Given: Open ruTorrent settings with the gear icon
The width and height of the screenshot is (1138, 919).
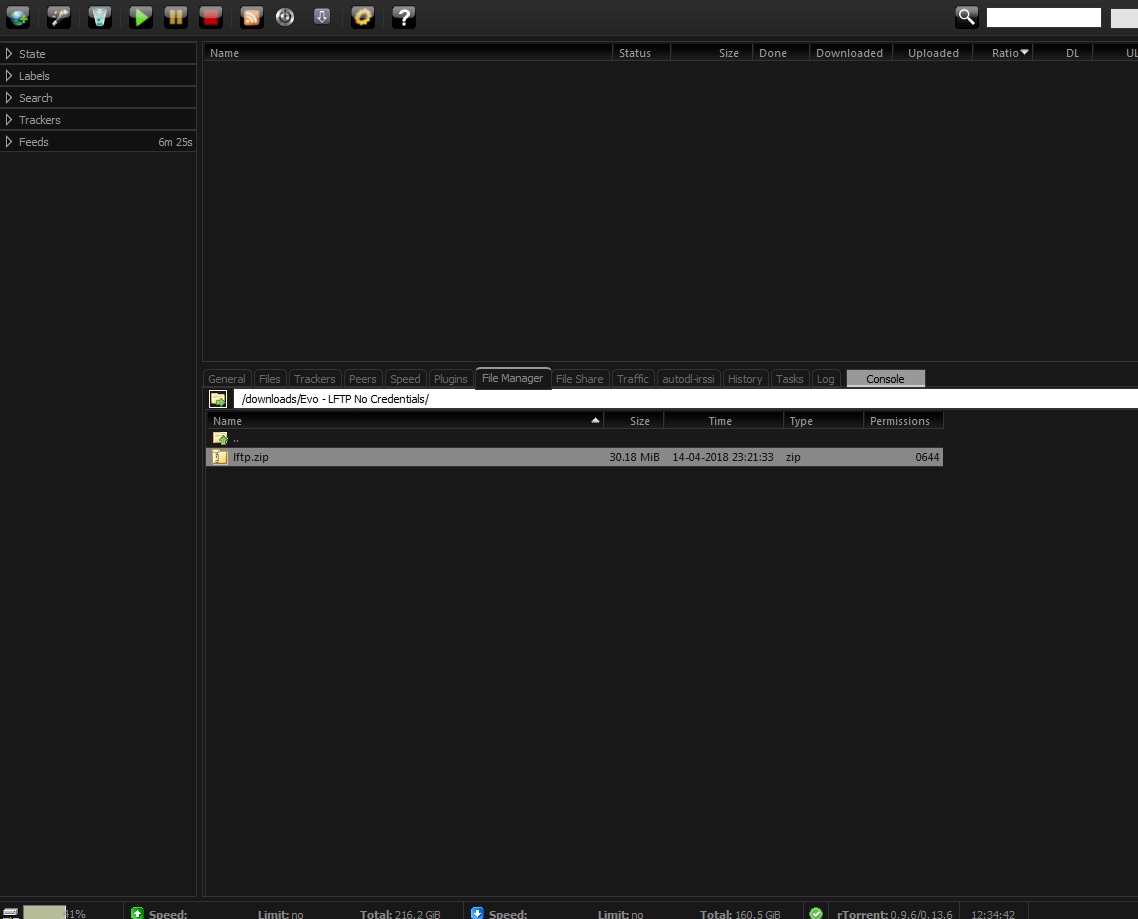Looking at the screenshot, I should tap(362, 17).
